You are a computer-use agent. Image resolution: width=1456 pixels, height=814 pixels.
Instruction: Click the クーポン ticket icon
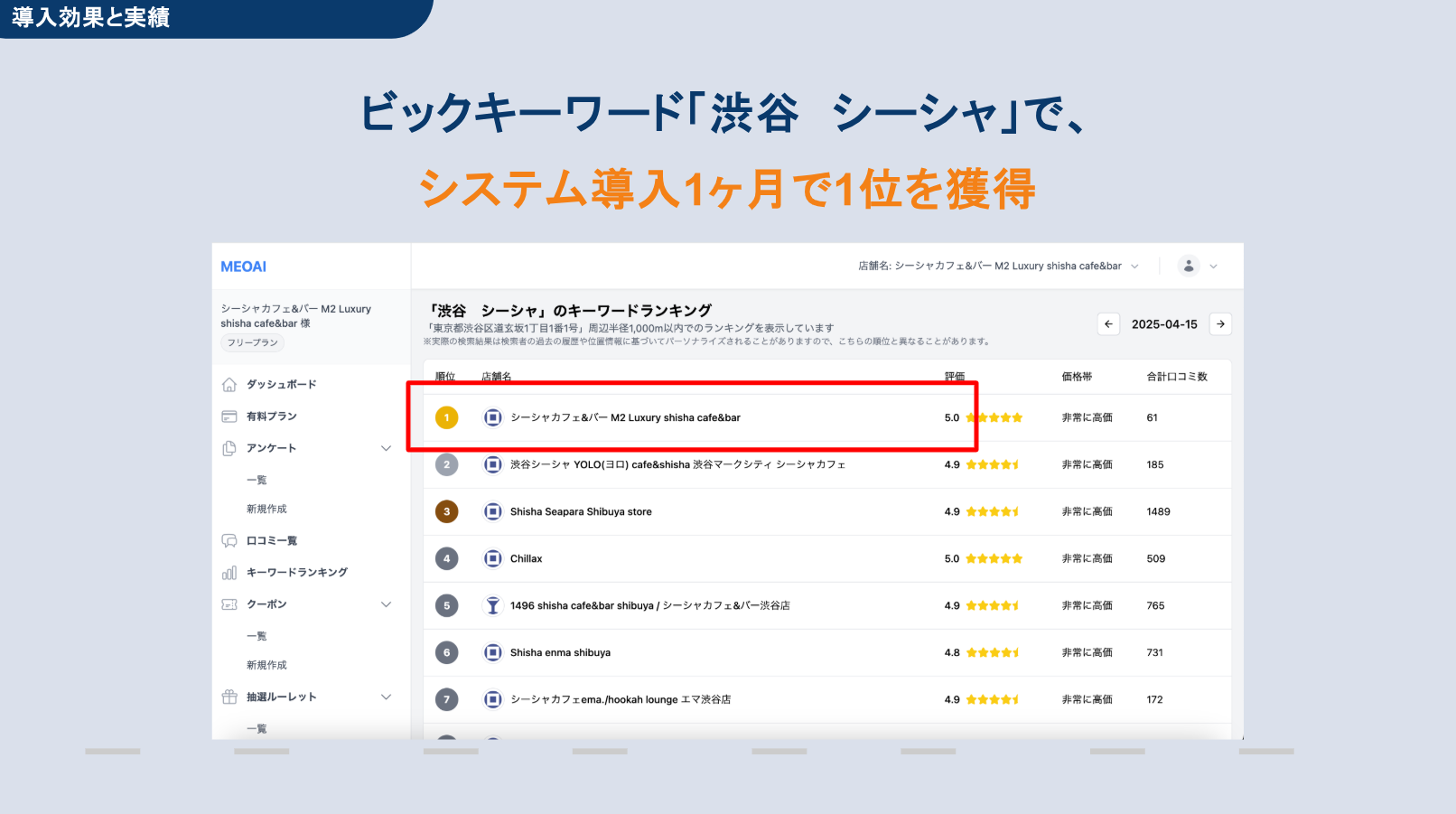(x=229, y=604)
